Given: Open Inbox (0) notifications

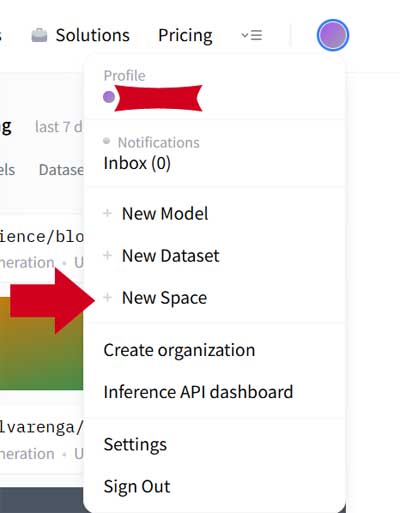Looking at the screenshot, I should pyautogui.click(x=137, y=163).
